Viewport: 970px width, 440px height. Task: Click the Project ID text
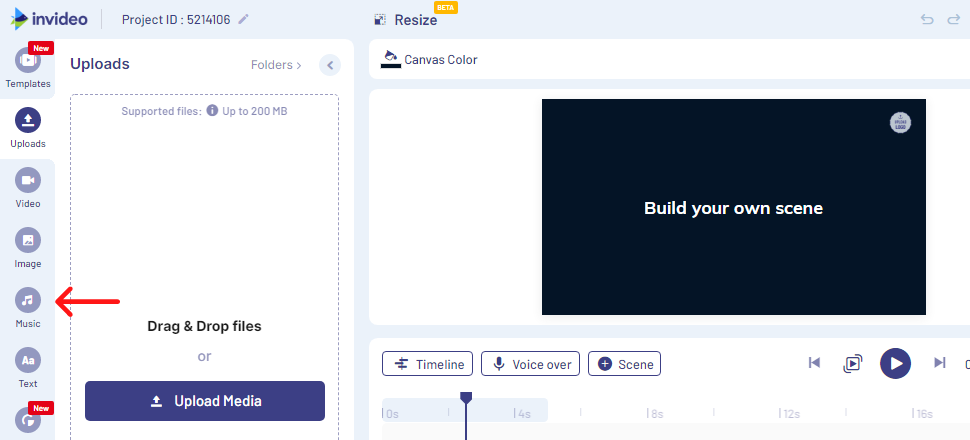pyautogui.click(x=176, y=19)
